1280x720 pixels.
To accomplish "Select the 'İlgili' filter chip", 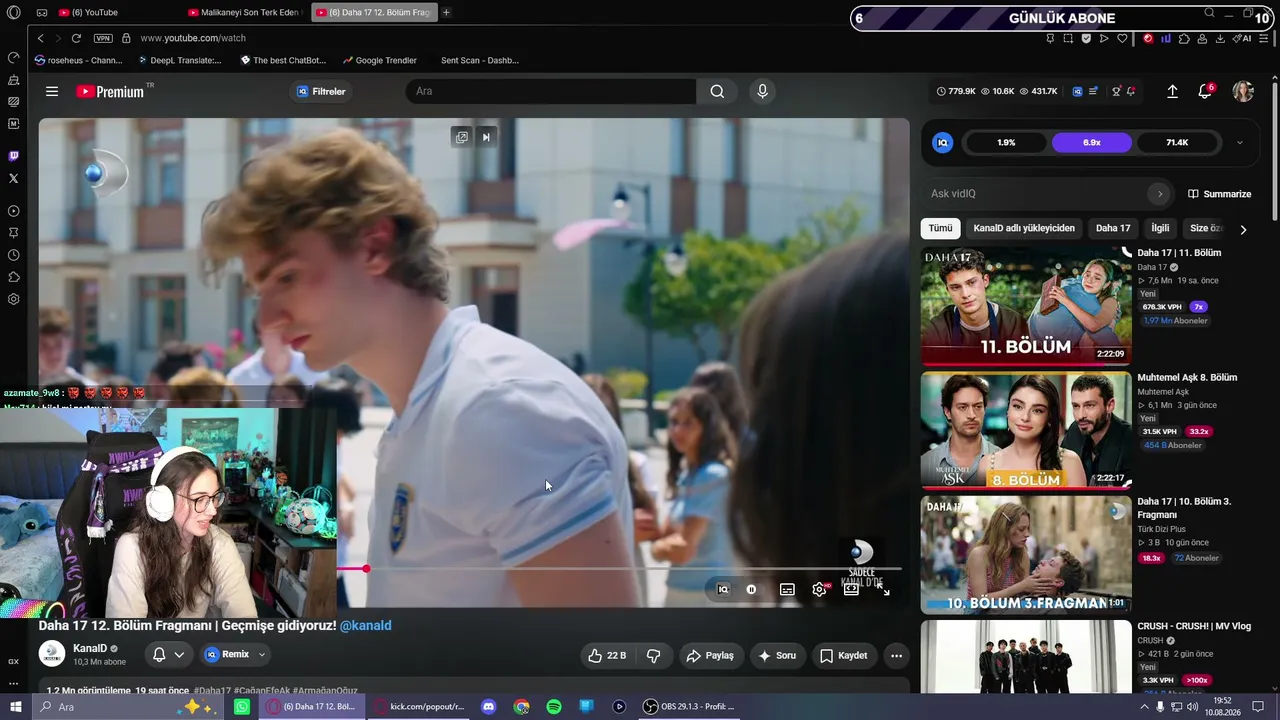I will (1160, 228).
